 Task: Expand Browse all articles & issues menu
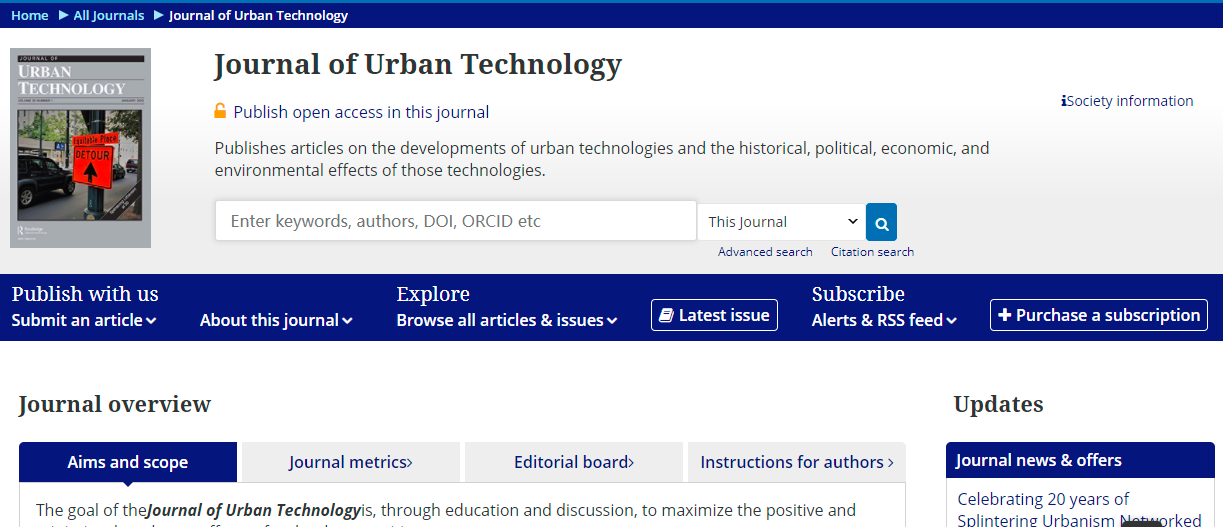tap(506, 320)
